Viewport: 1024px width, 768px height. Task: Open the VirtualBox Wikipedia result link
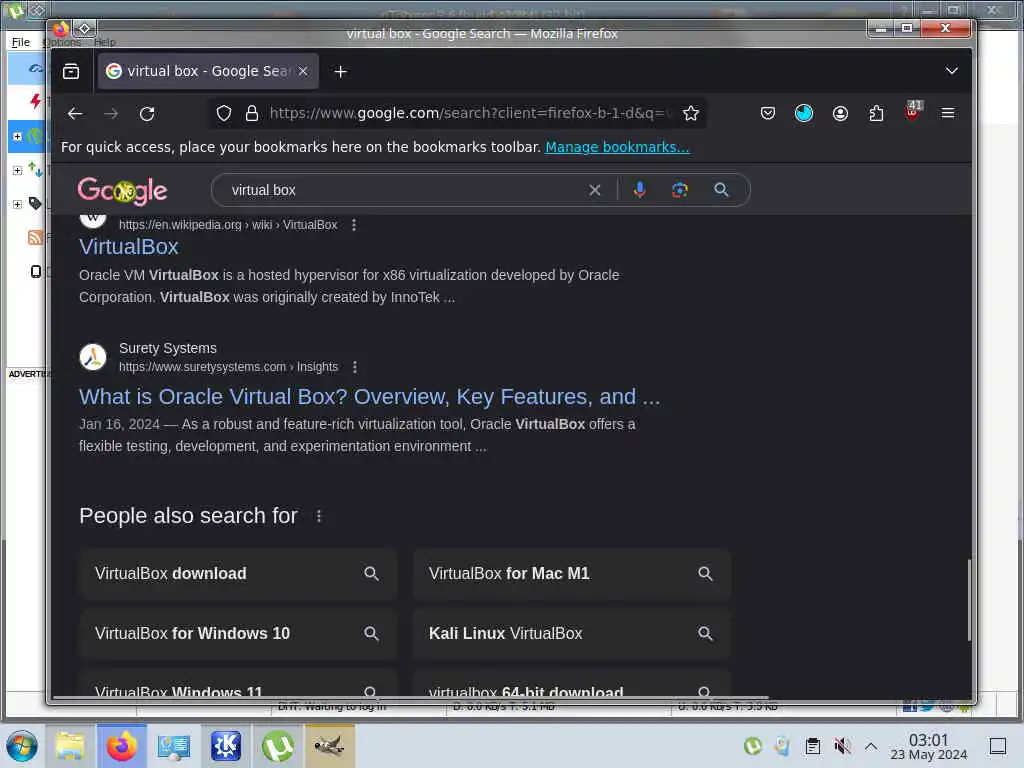[x=129, y=247]
